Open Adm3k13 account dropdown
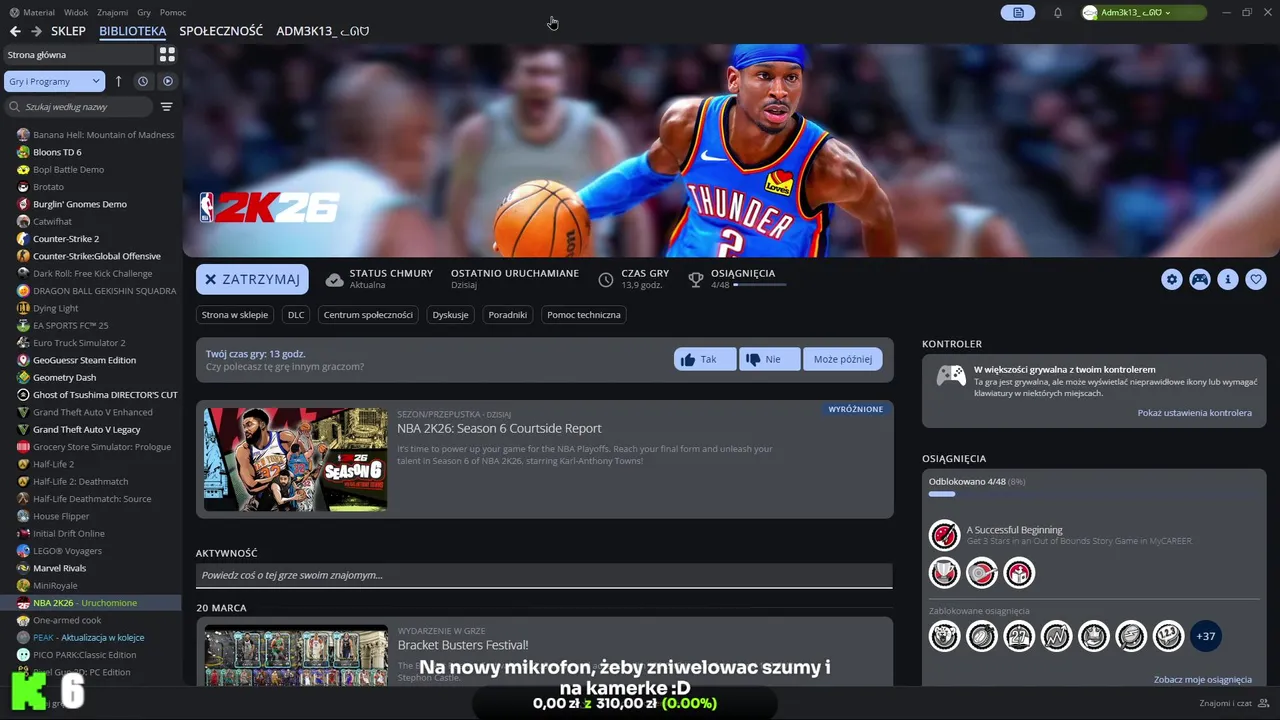This screenshot has height=720, width=1280. 1143,13
